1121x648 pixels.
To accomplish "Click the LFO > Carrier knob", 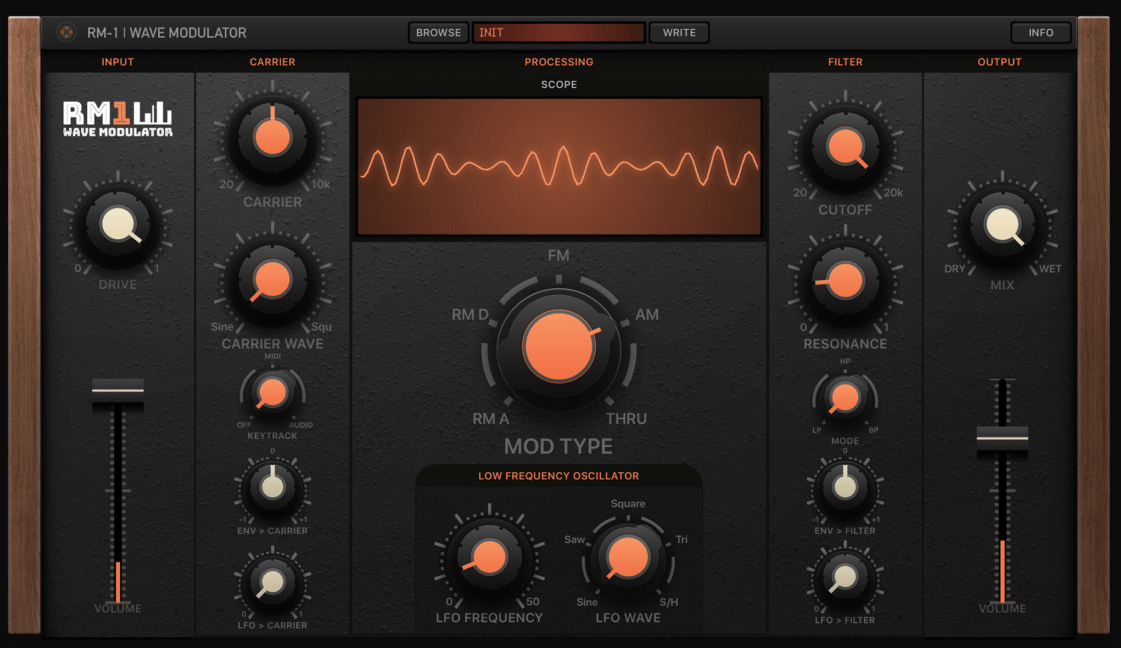I will click(272, 582).
